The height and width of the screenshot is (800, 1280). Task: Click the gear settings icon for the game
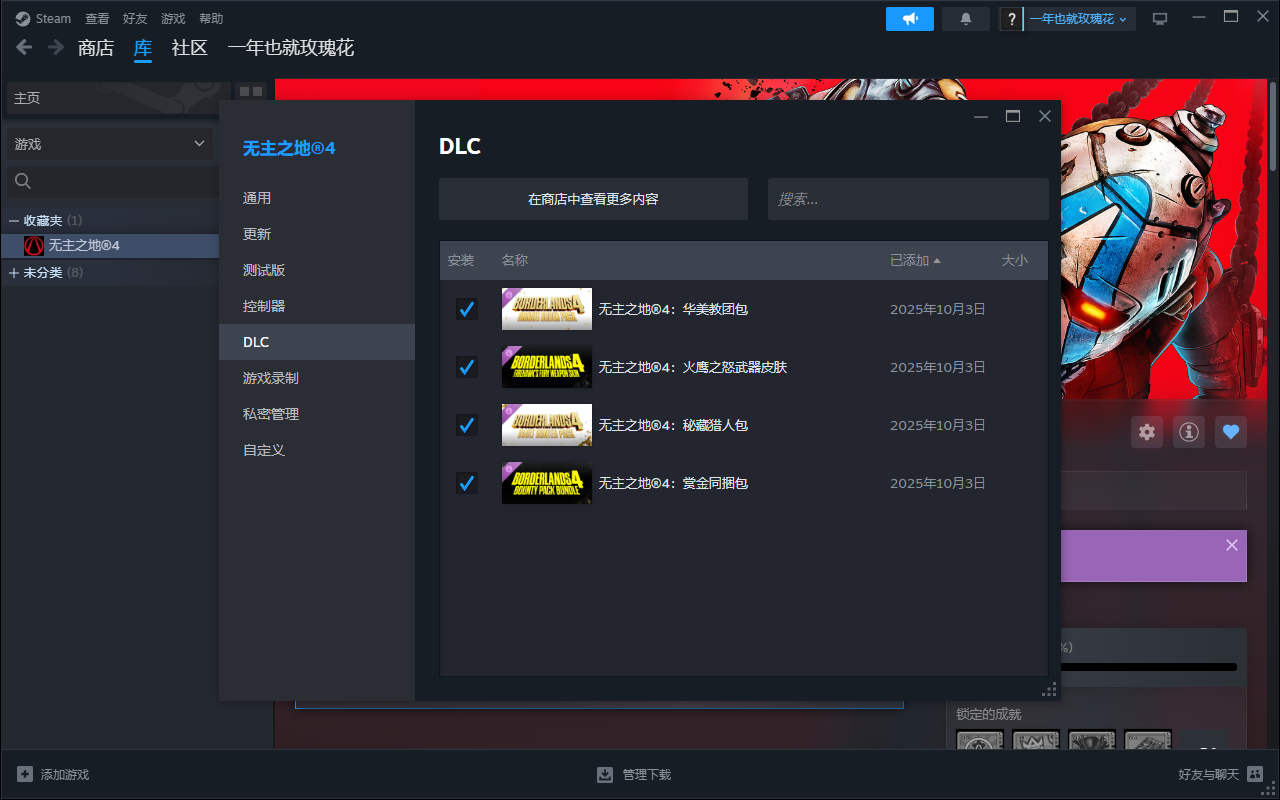[x=1147, y=432]
